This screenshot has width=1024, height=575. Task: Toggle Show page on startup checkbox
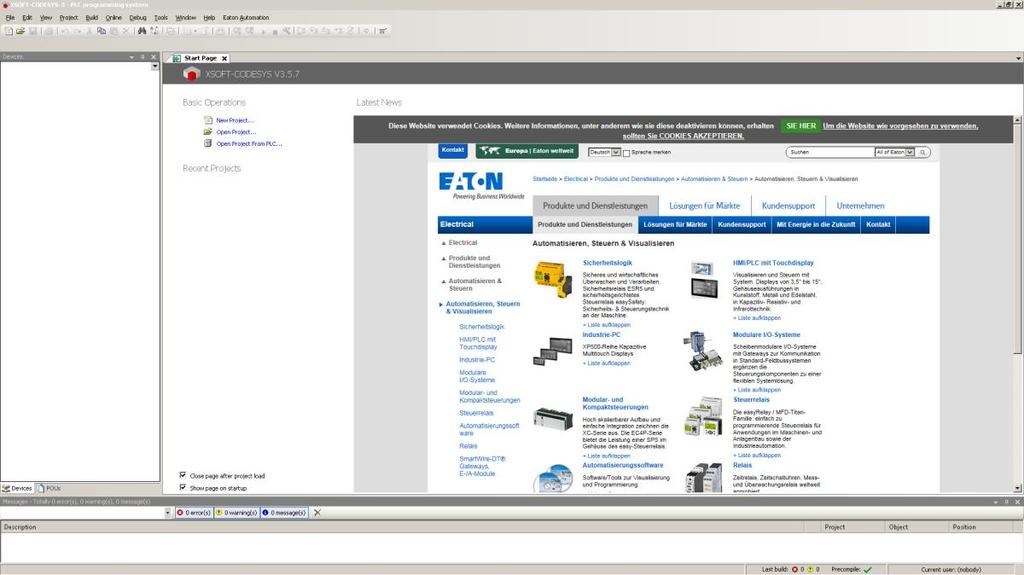[x=183, y=487]
